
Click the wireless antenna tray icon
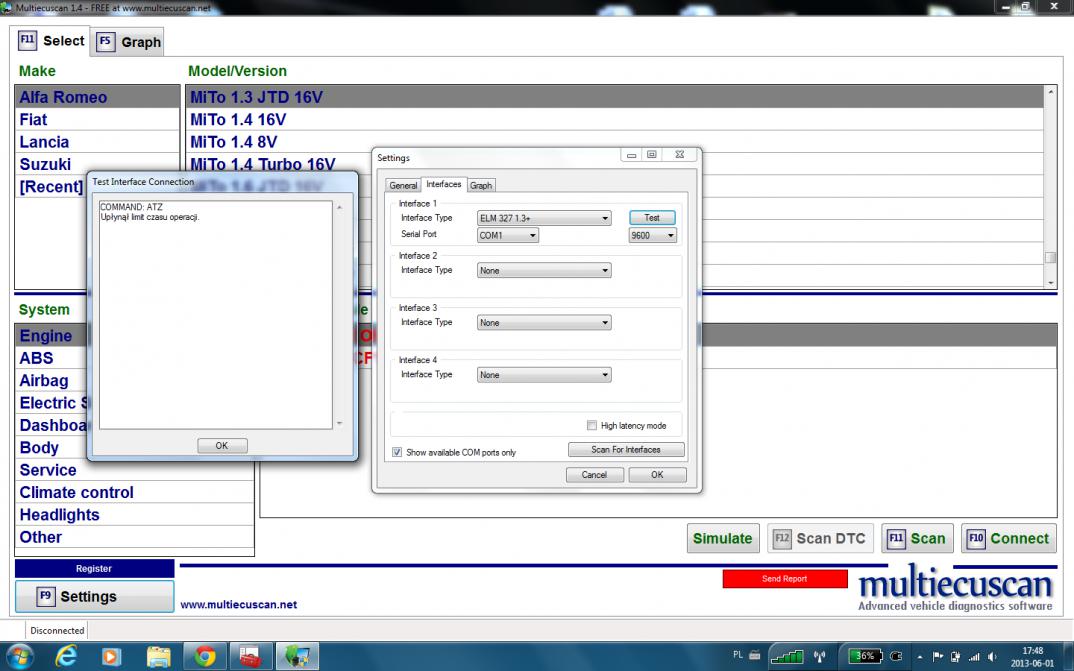click(819, 656)
